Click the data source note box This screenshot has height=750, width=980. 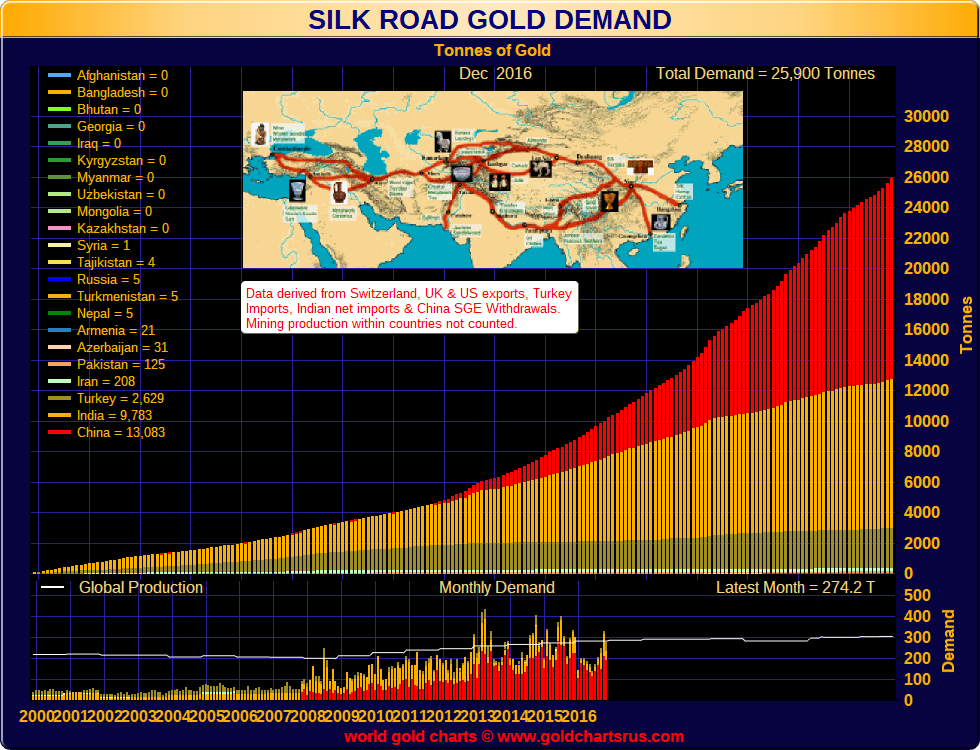pyautogui.click(x=409, y=308)
